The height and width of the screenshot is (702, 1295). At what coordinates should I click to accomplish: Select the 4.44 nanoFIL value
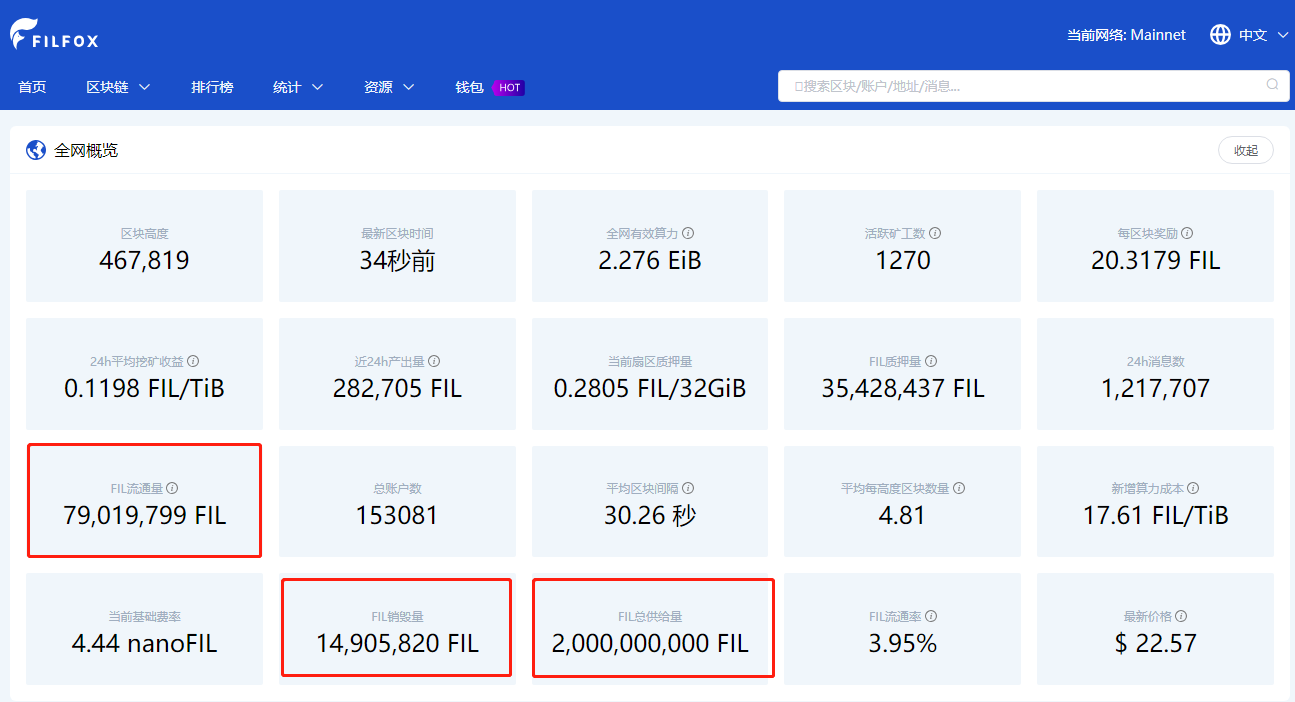tap(144, 643)
